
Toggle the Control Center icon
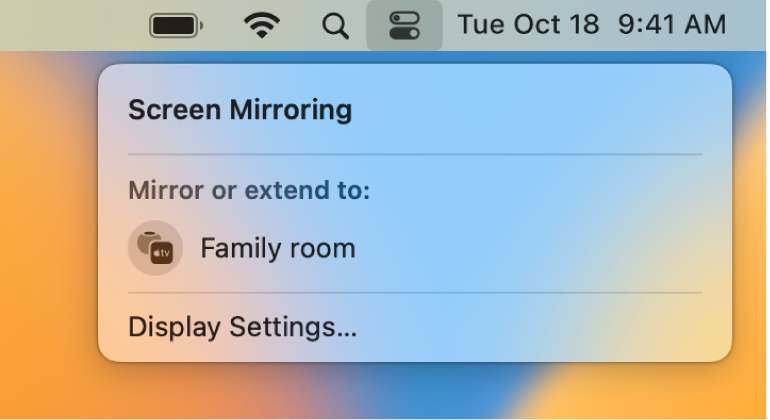[404, 26]
